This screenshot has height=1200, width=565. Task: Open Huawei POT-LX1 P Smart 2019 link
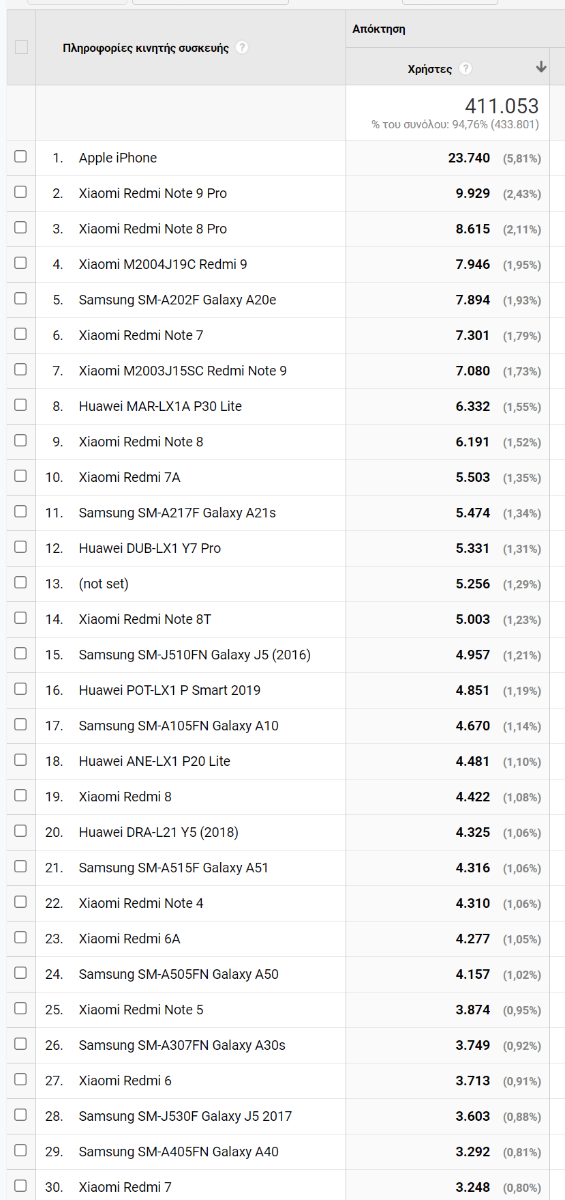[x=169, y=690]
